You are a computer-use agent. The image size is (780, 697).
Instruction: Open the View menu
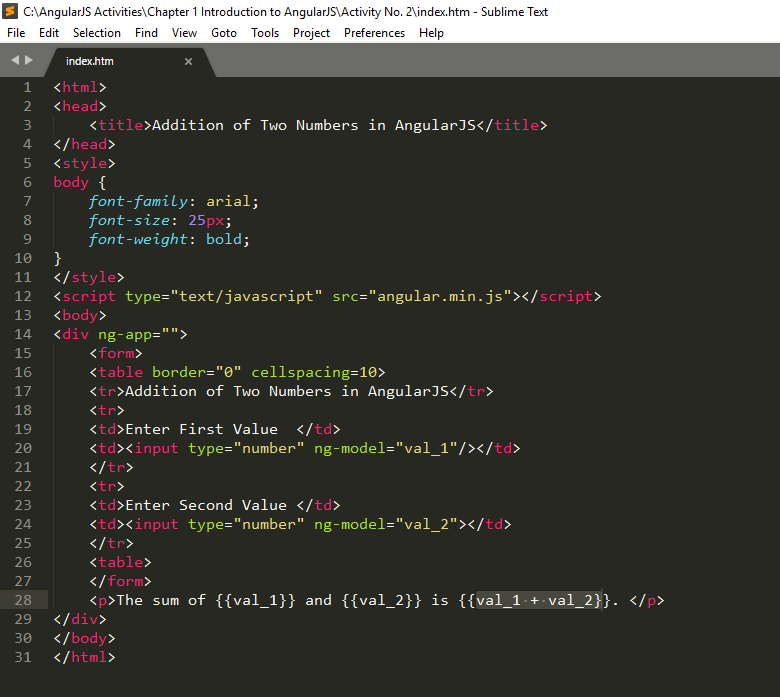(184, 33)
